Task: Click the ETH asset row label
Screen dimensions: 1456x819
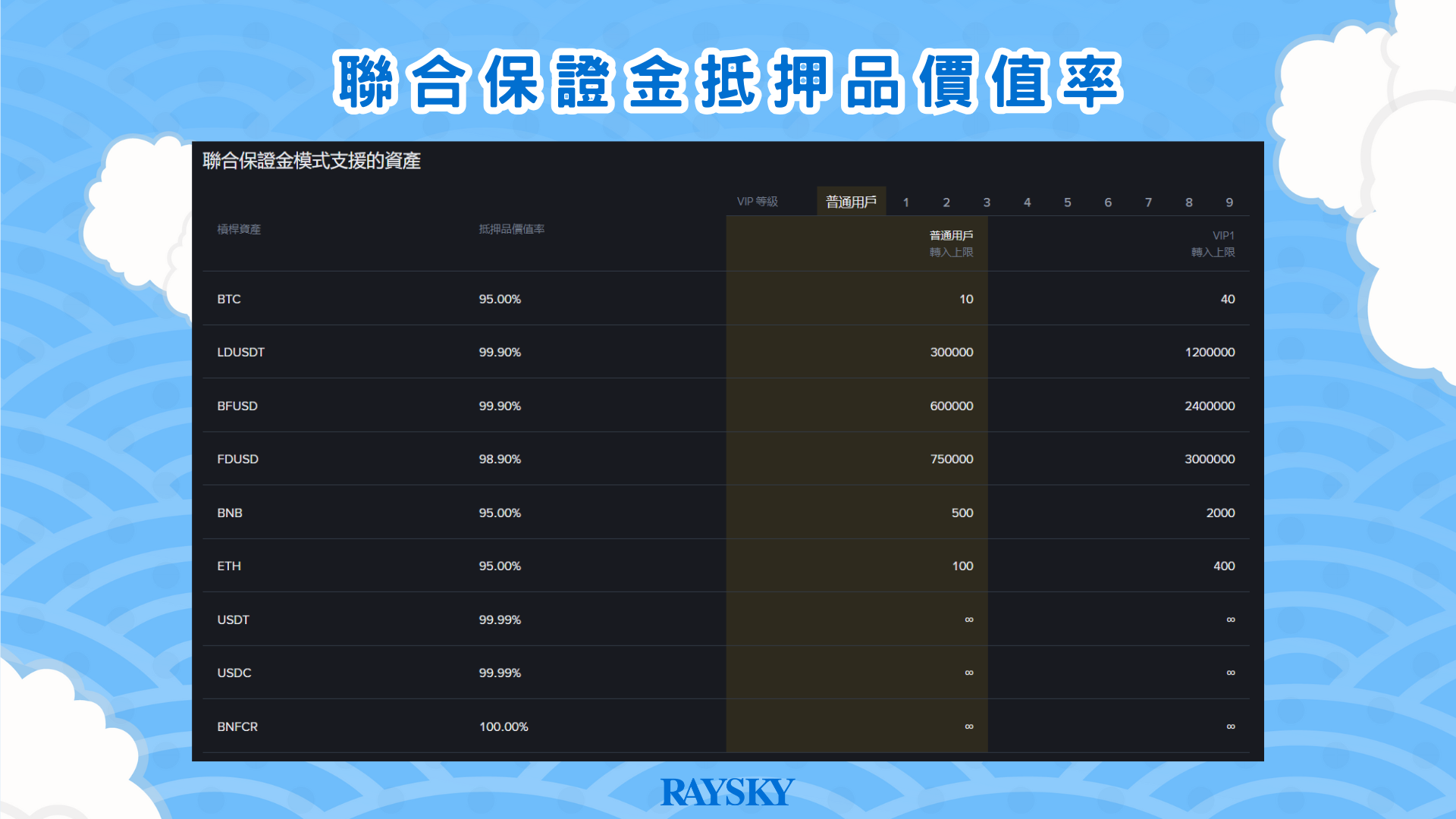Action: pos(229,566)
